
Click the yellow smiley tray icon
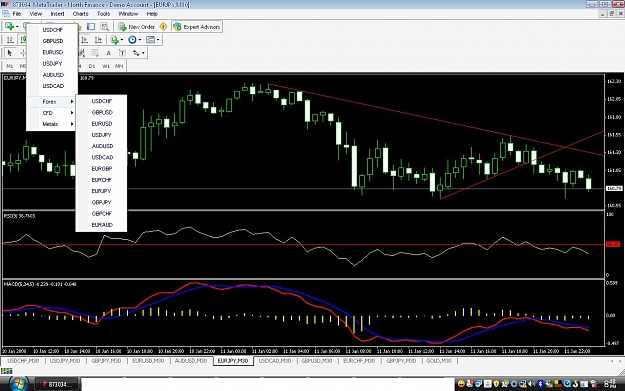tap(461, 384)
